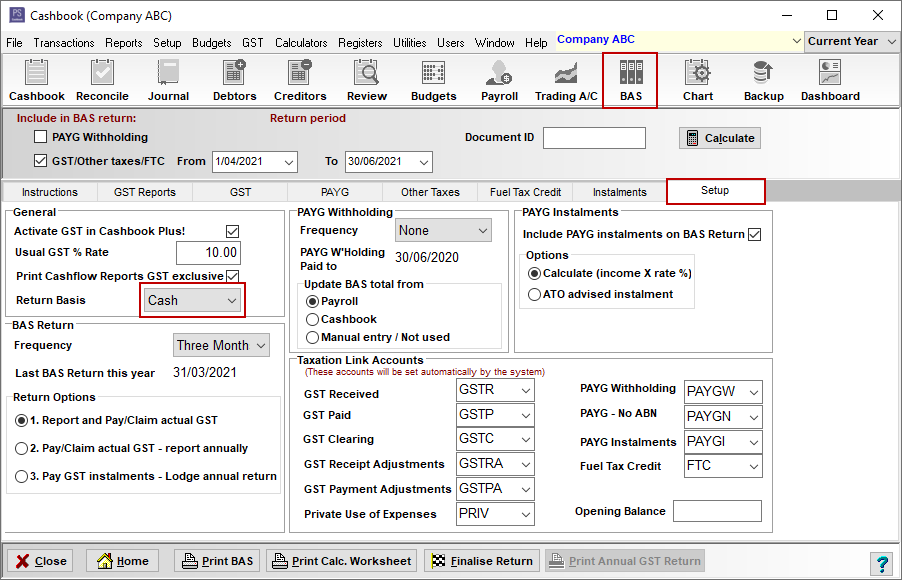The width and height of the screenshot is (902, 580).
Task: Click the Opening Balance field
Action: point(717,511)
